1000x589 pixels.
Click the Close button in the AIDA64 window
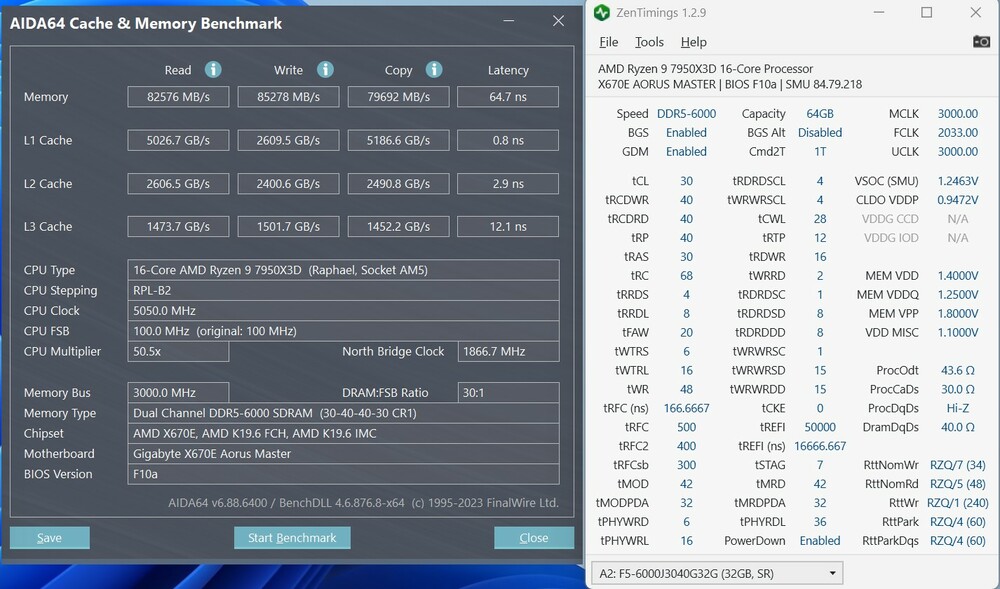534,537
